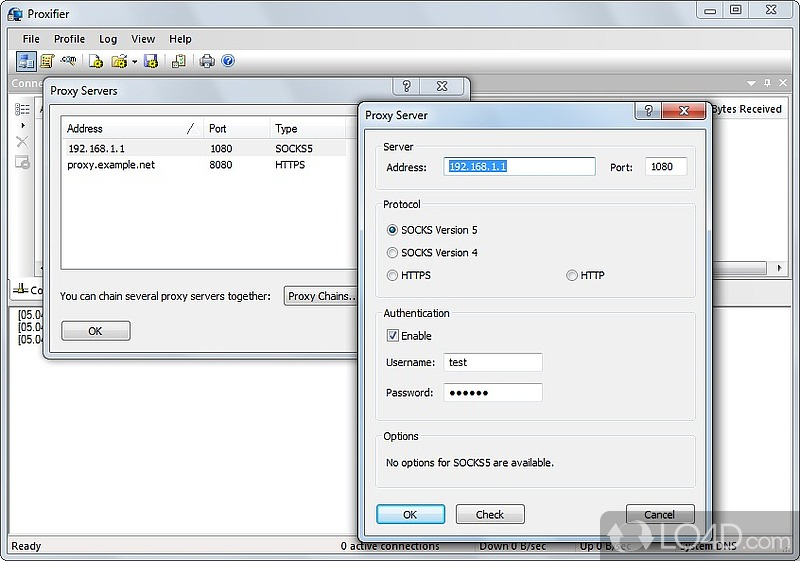Image resolution: width=800 pixels, height=561 pixels.
Task: Open the Connections panel dropdown menu arrow
Action: click(751, 84)
